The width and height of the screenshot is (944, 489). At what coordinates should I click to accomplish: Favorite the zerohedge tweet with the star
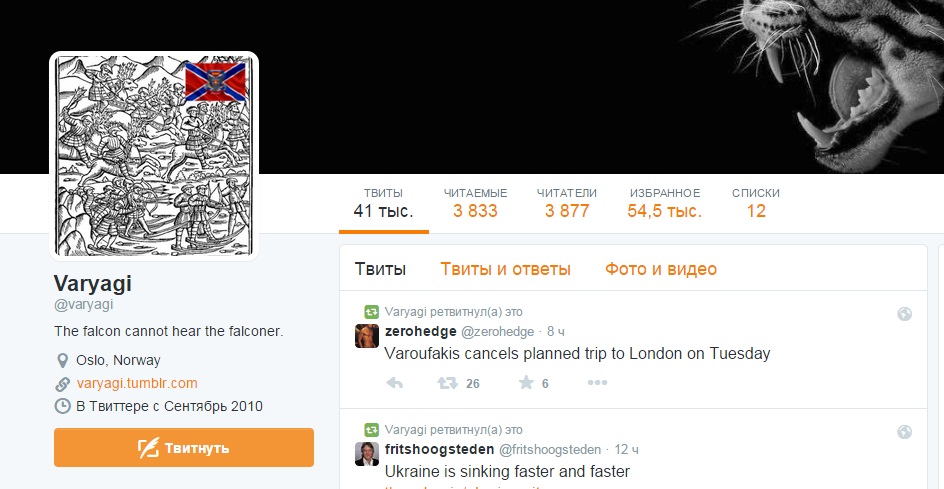[x=526, y=382]
